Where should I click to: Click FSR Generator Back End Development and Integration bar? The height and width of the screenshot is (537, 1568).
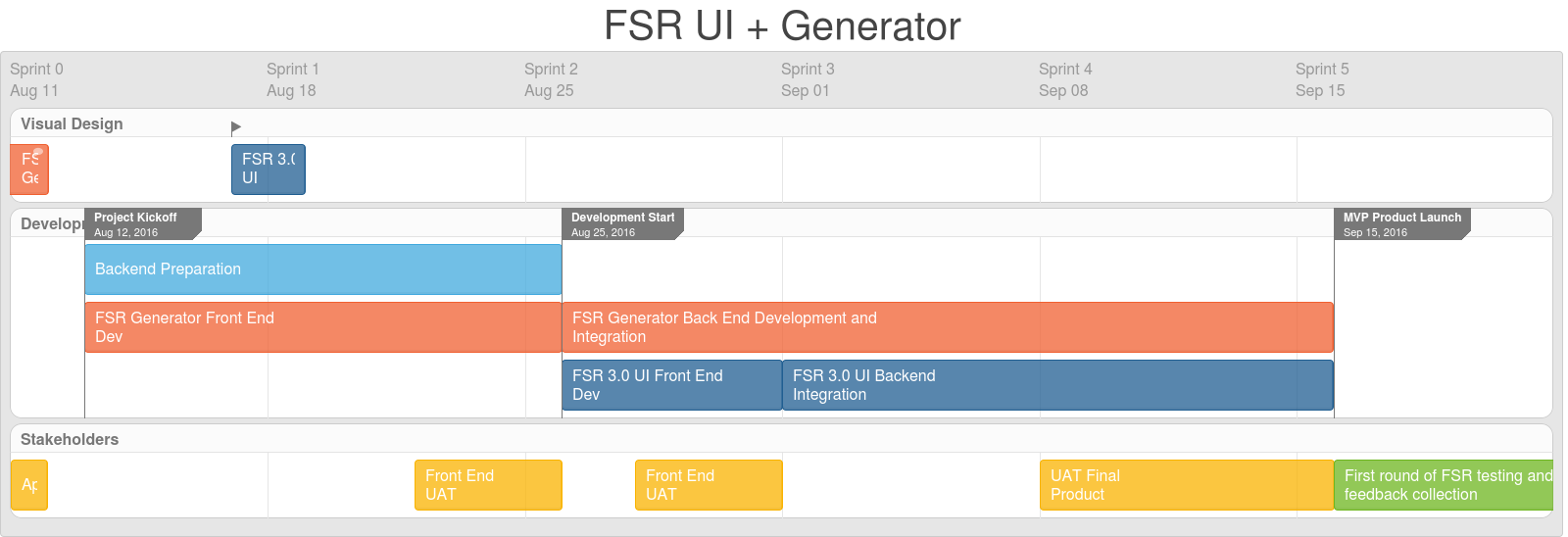(947, 327)
